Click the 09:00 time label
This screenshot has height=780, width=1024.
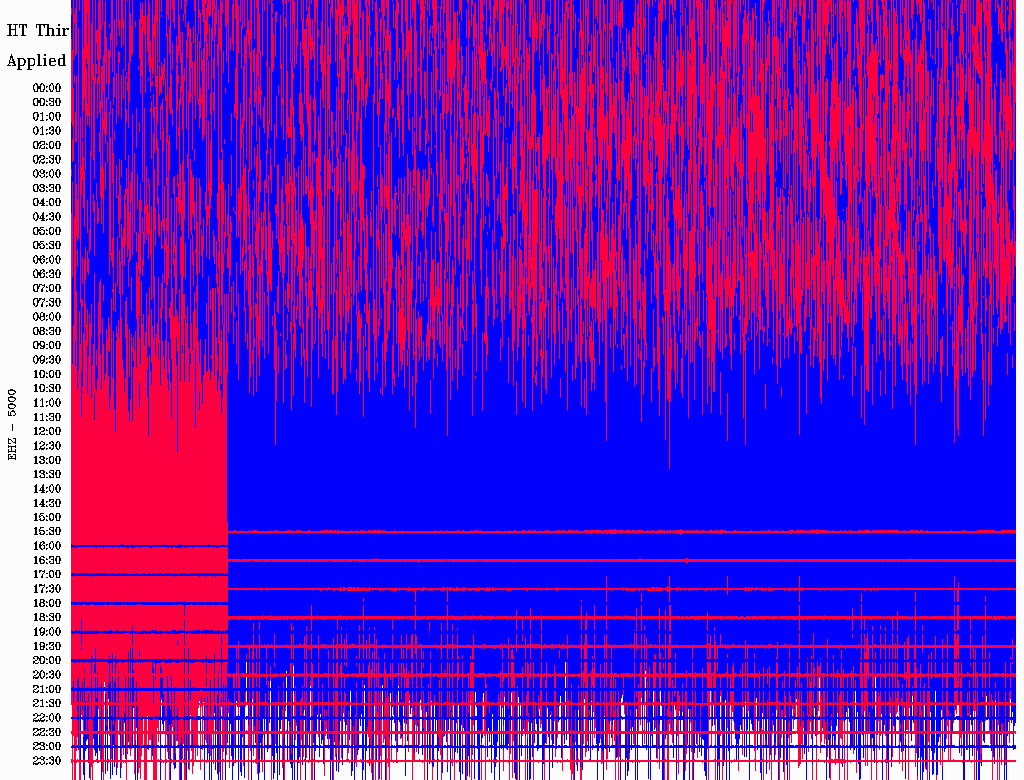click(47, 346)
